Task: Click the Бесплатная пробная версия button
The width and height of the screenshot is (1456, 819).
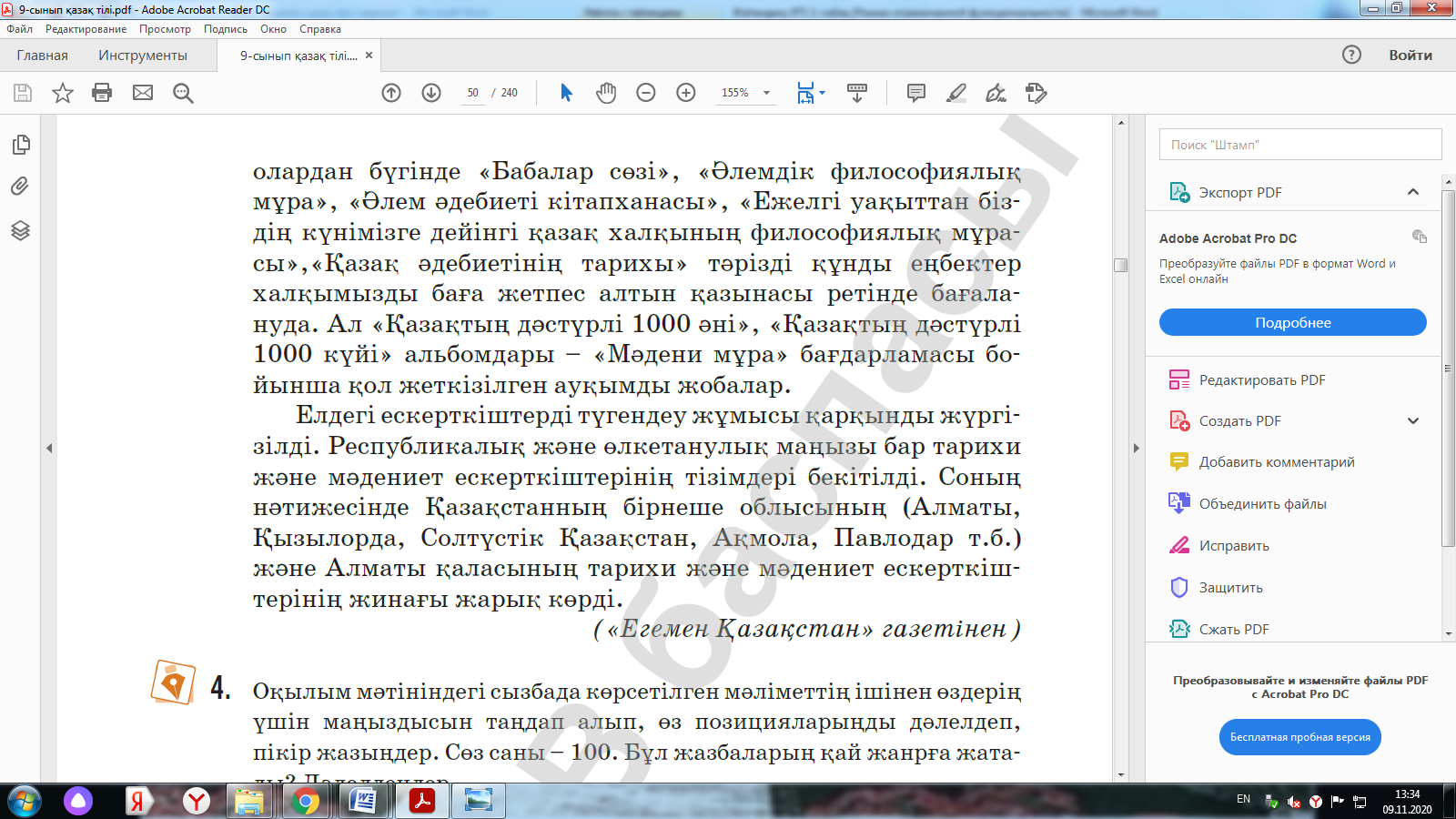Action: [1299, 737]
